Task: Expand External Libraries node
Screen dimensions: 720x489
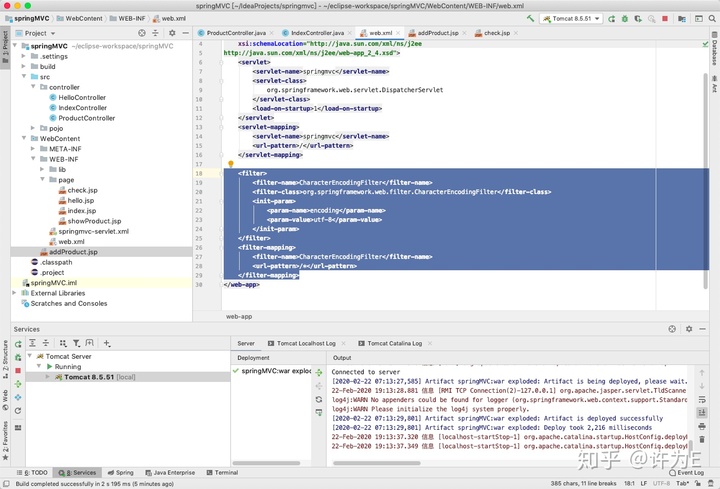Action: pos(15,293)
